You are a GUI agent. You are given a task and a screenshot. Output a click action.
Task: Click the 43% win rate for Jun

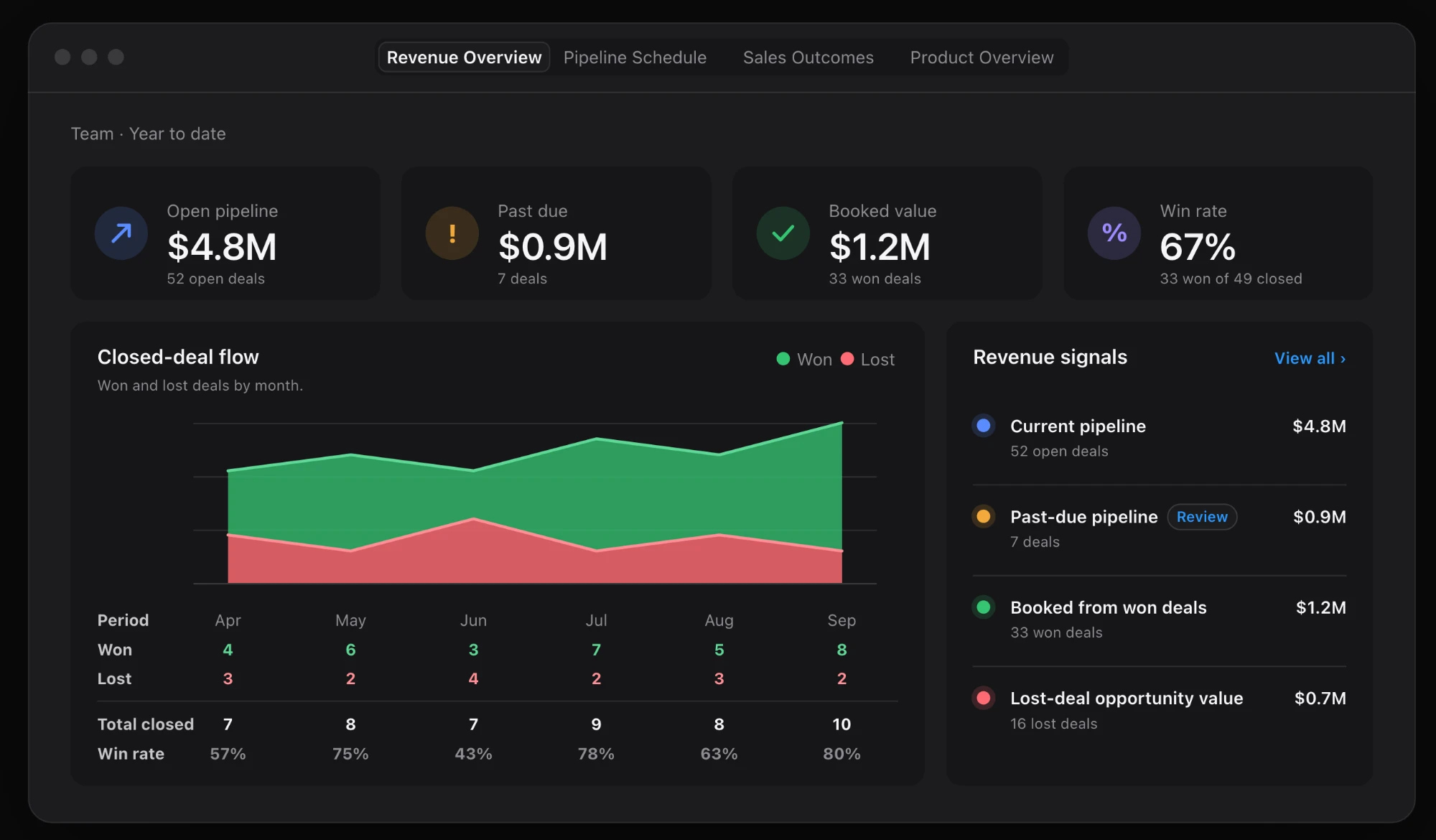point(473,754)
